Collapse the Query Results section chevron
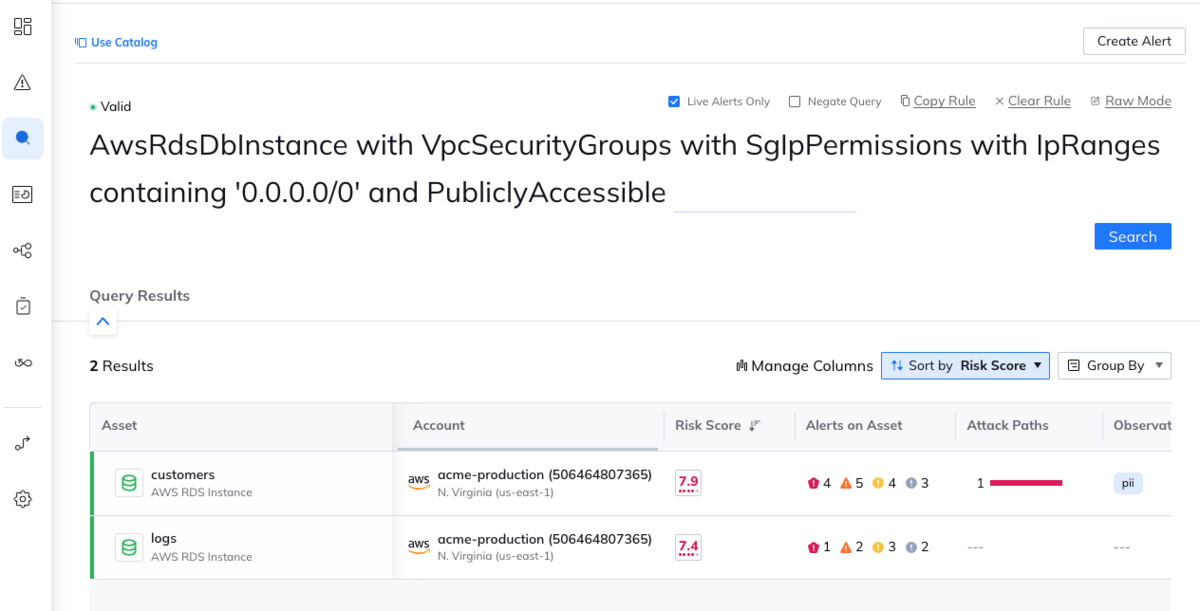Viewport: 1200px width, 611px height. [103, 322]
